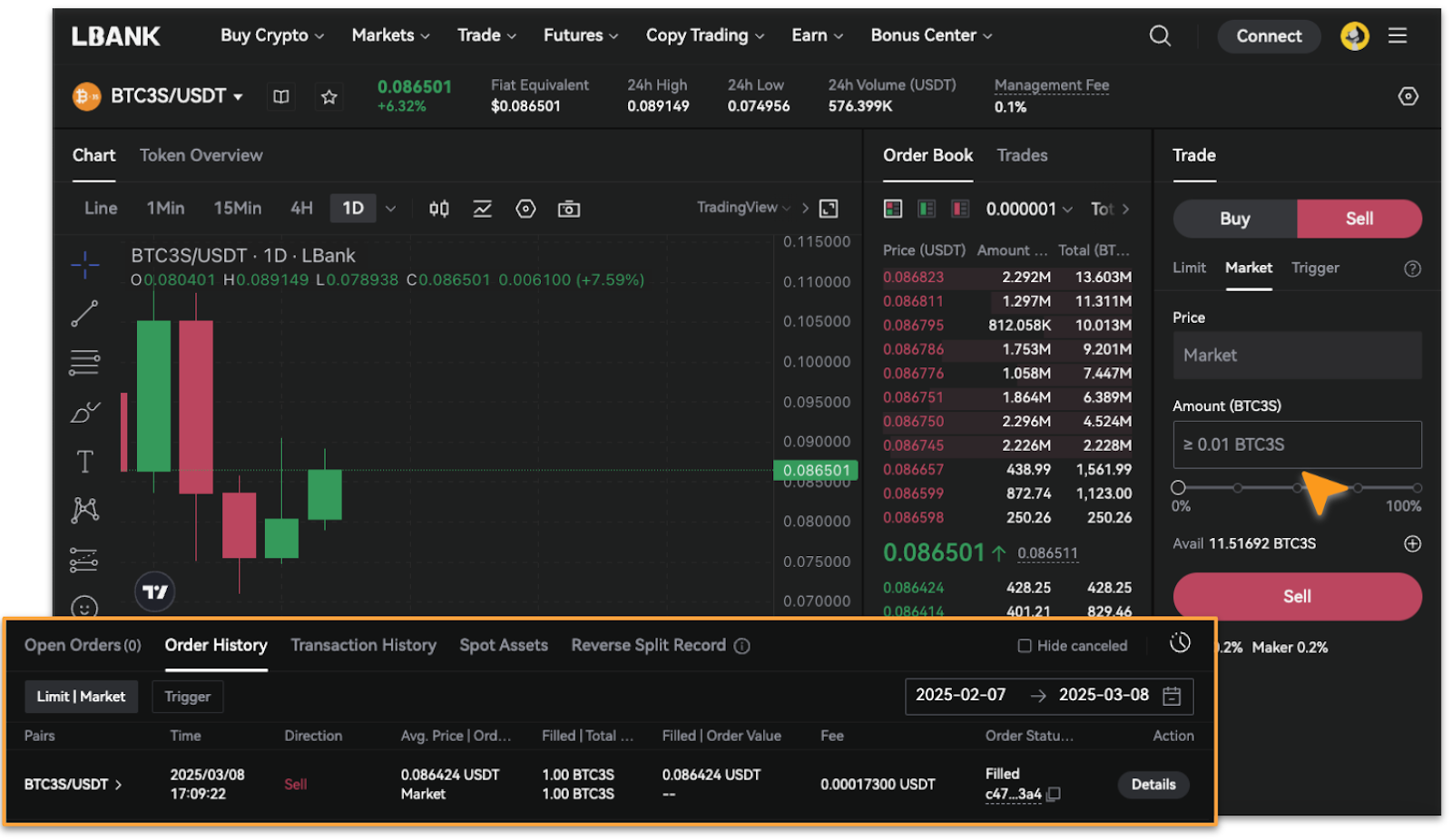Click the plus deposit icon near Avail
1452x840 pixels.
(x=1412, y=543)
